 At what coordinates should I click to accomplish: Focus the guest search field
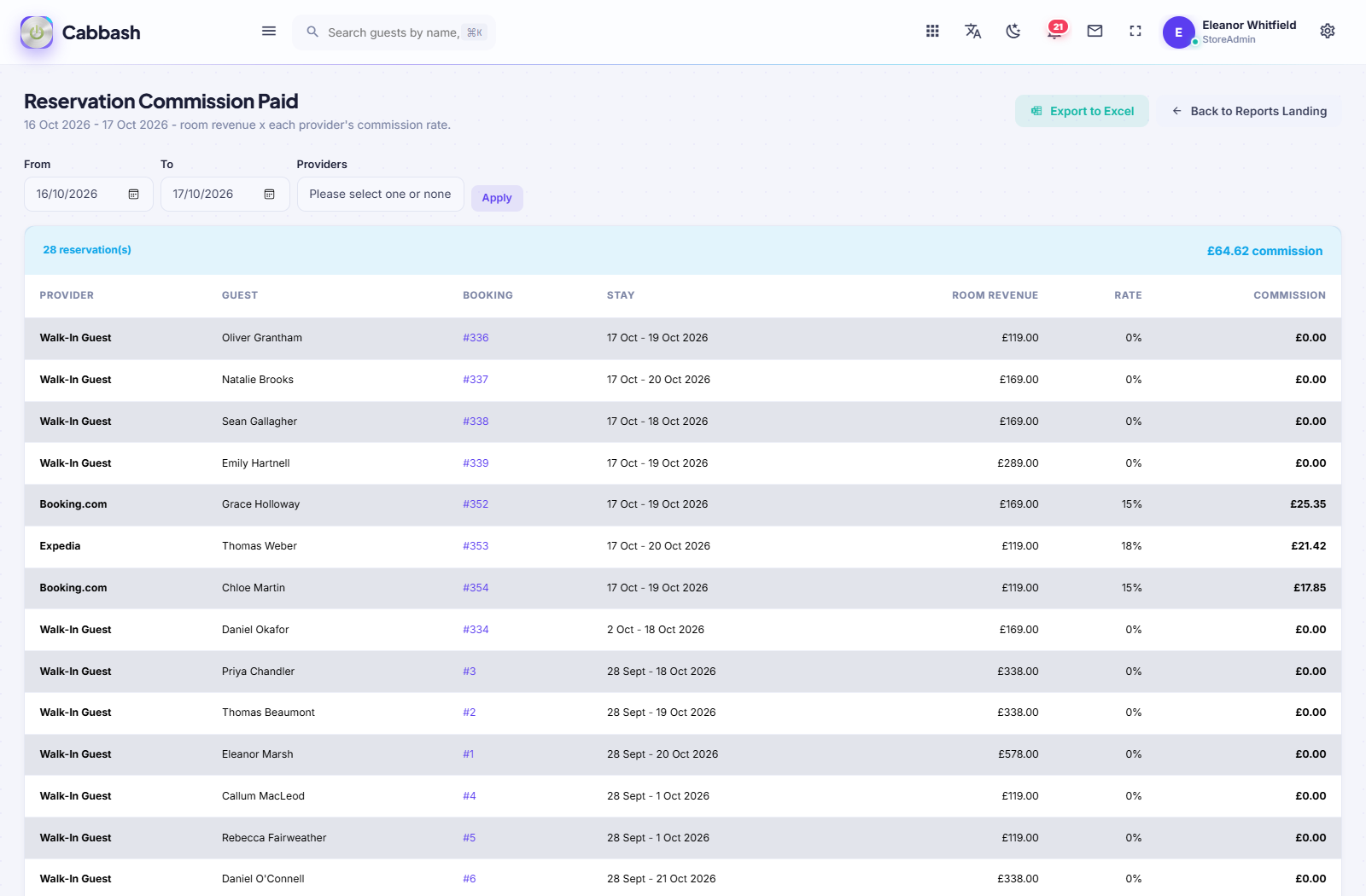click(x=394, y=32)
